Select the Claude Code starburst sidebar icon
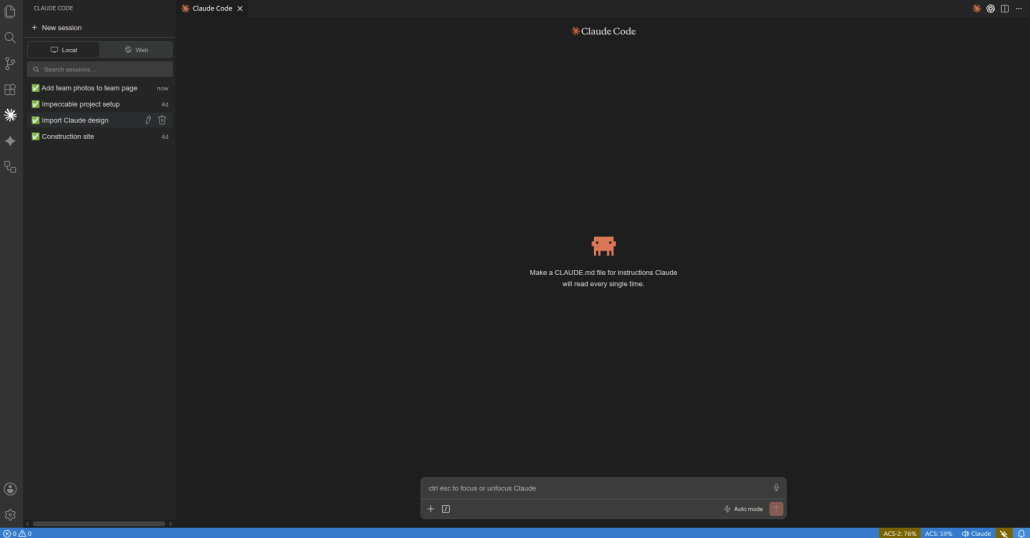The image size is (1030, 538). [10, 115]
